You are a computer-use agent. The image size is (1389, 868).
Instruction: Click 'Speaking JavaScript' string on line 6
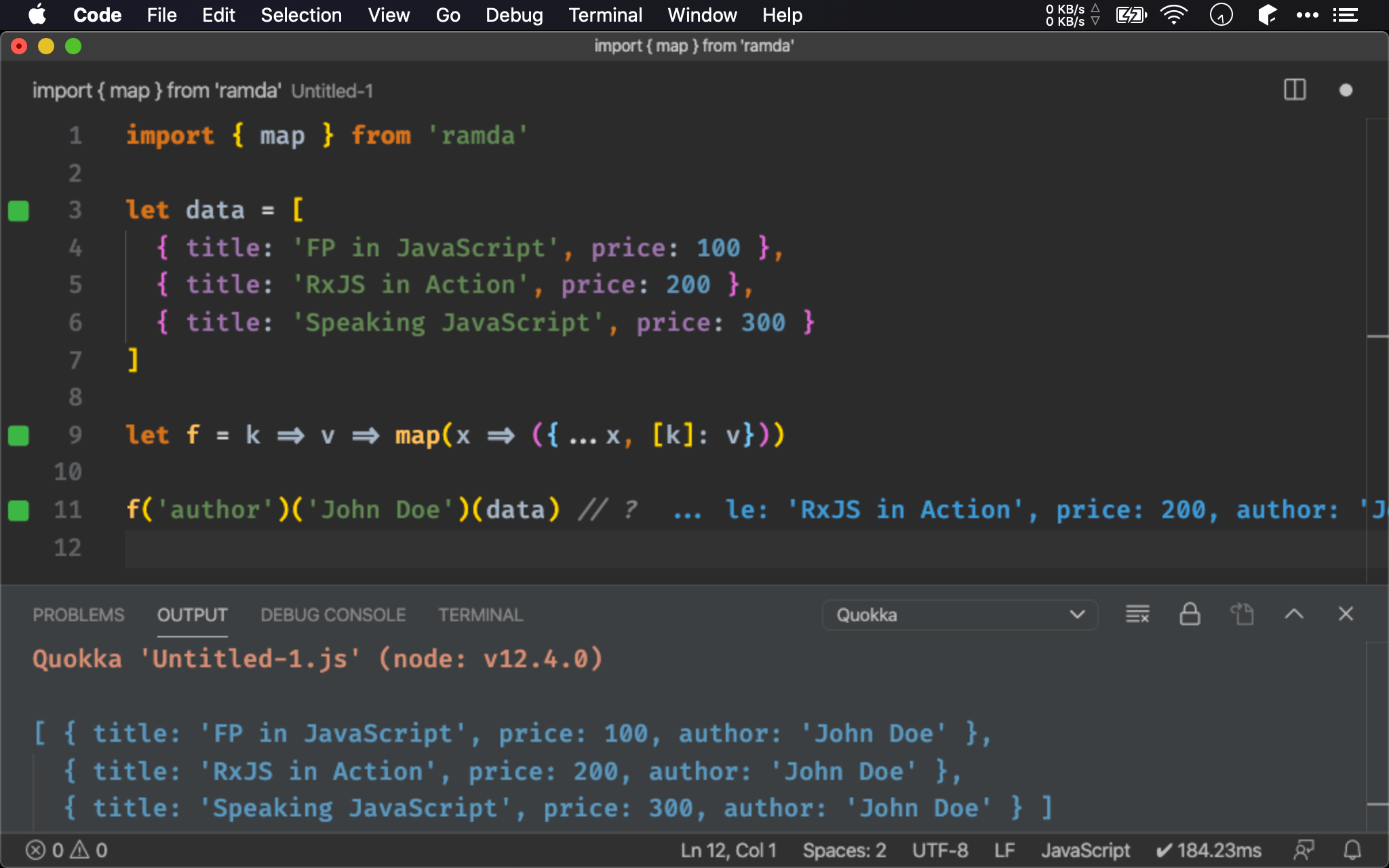click(448, 322)
